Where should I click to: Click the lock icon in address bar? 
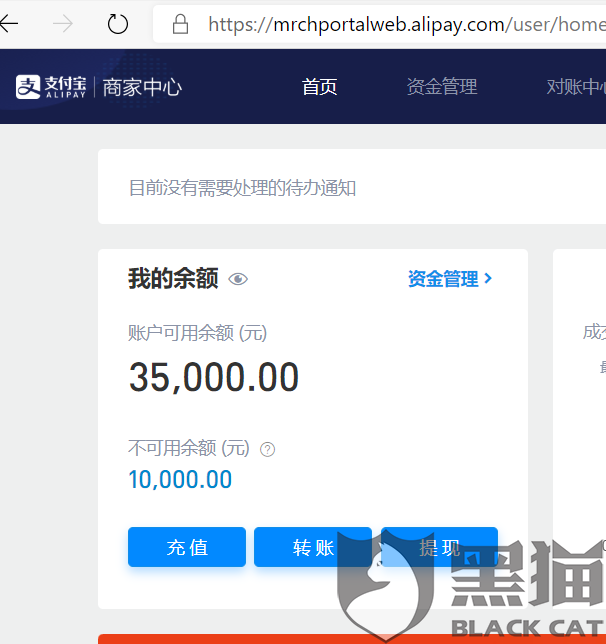pyautogui.click(x=180, y=24)
